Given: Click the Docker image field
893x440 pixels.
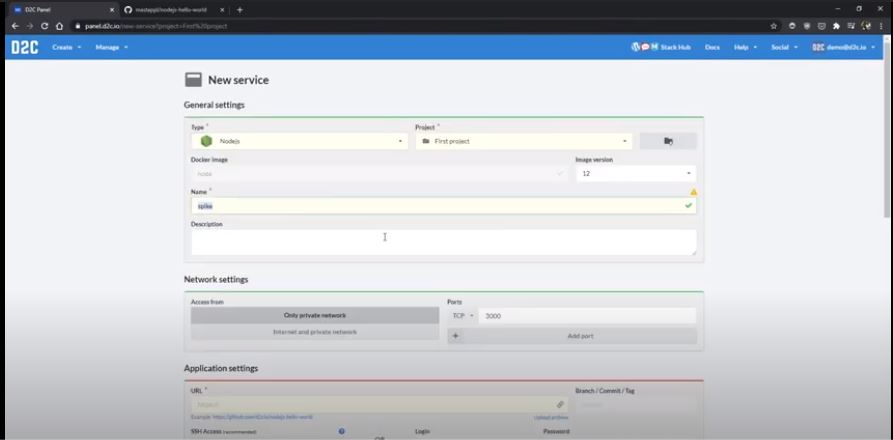Looking at the screenshot, I should pos(379,174).
